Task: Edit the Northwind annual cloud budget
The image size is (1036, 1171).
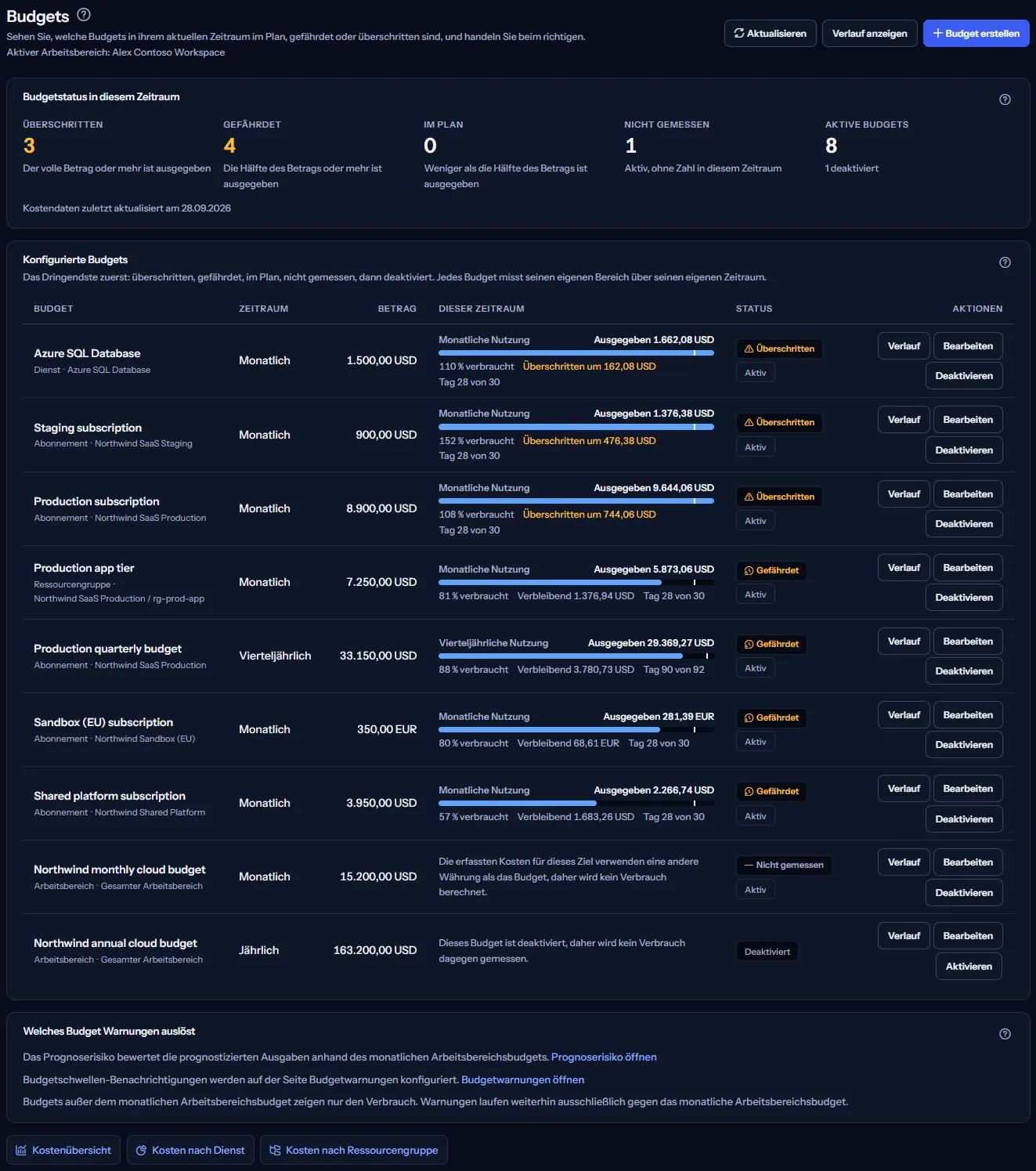Action: 968,936
